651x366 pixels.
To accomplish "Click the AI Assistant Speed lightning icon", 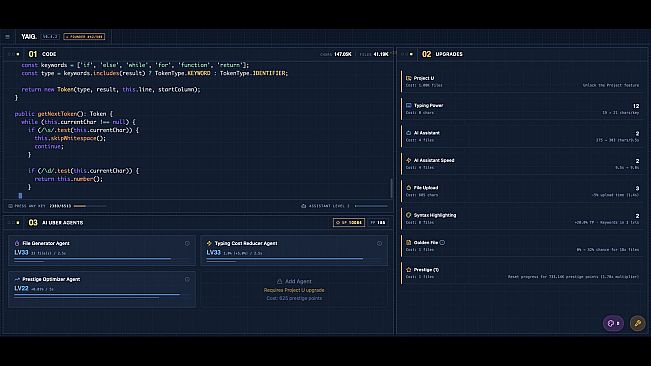I will click(409, 160).
